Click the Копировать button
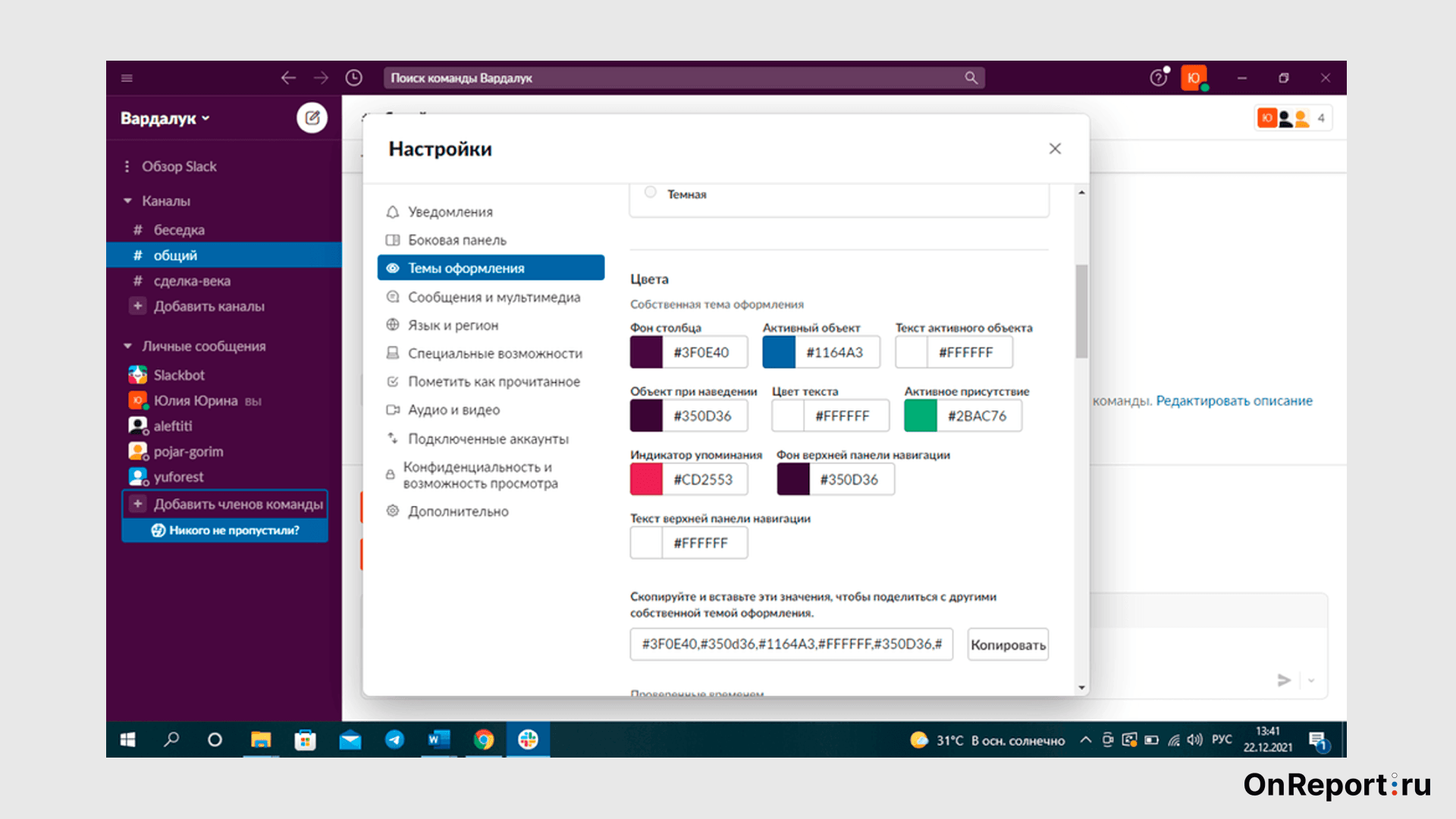Viewport: 1456px width, 819px height. click(x=1008, y=645)
